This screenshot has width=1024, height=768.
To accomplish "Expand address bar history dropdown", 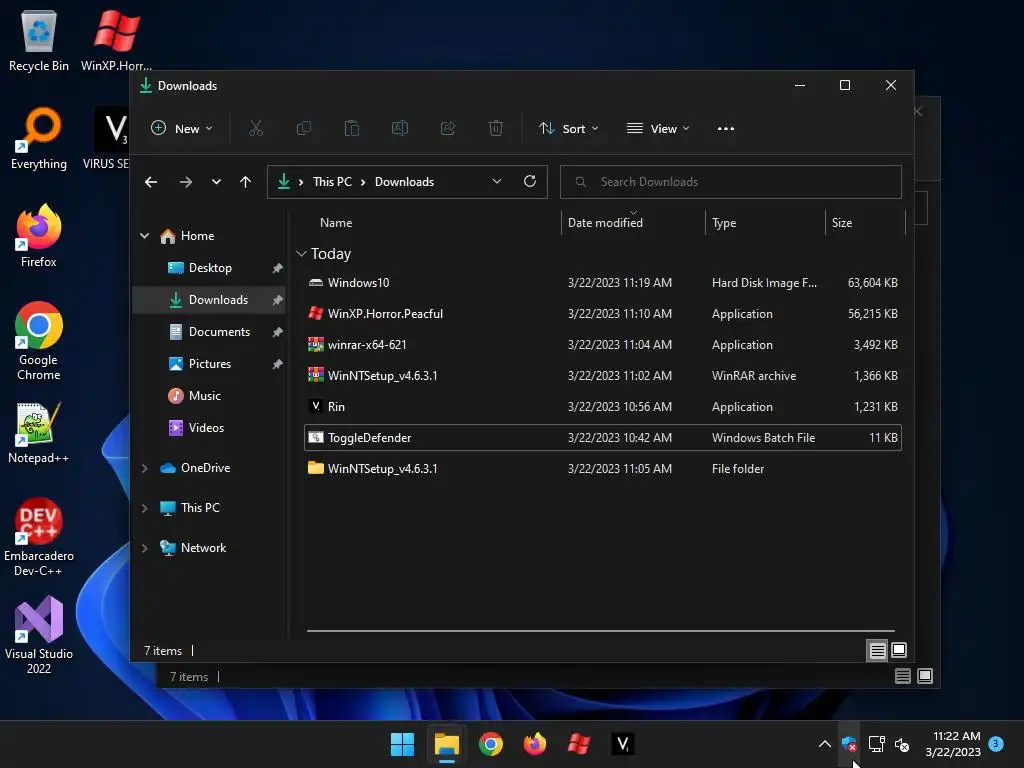I will pyautogui.click(x=497, y=182).
